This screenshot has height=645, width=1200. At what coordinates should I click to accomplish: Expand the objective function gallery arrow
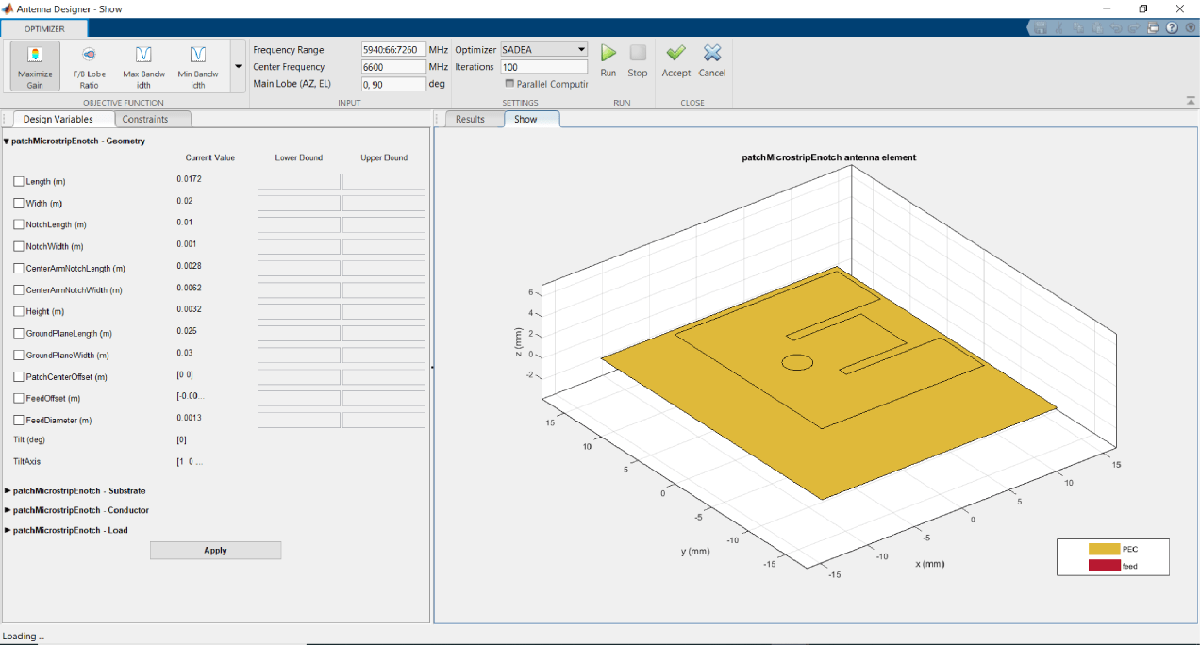(x=238, y=67)
